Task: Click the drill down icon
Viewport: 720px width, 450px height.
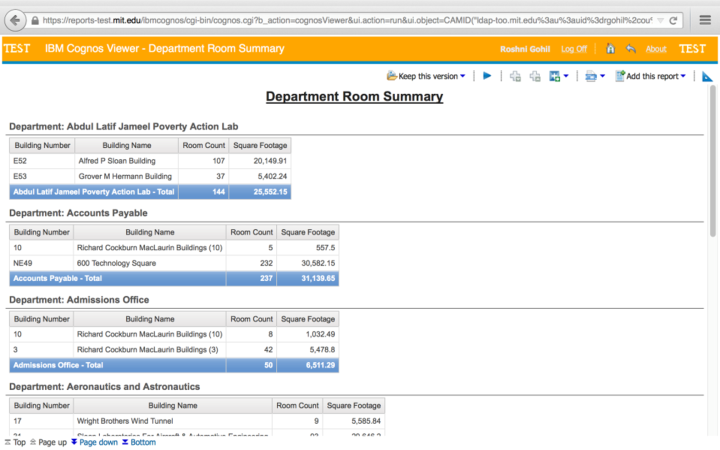Action: click(x=515, y=76)
